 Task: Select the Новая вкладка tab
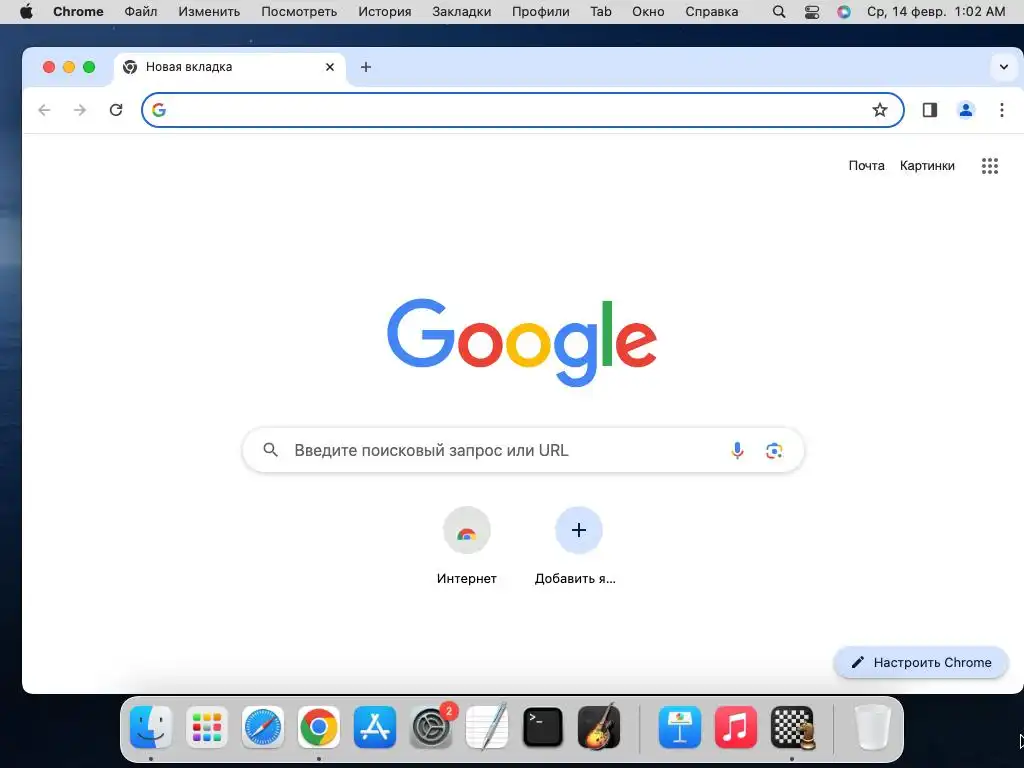[230, 67]
